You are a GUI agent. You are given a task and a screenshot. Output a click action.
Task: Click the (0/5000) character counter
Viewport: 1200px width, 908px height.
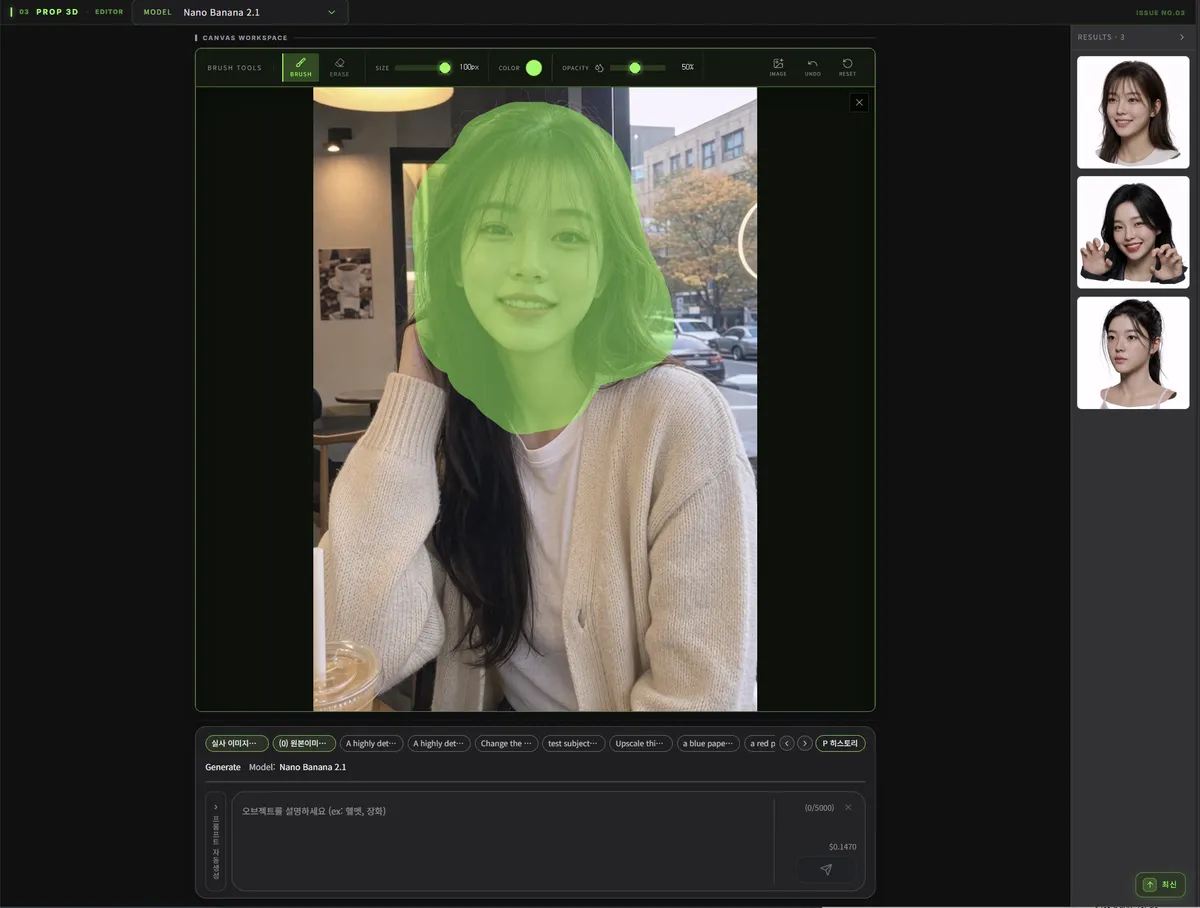click(819, 808)
